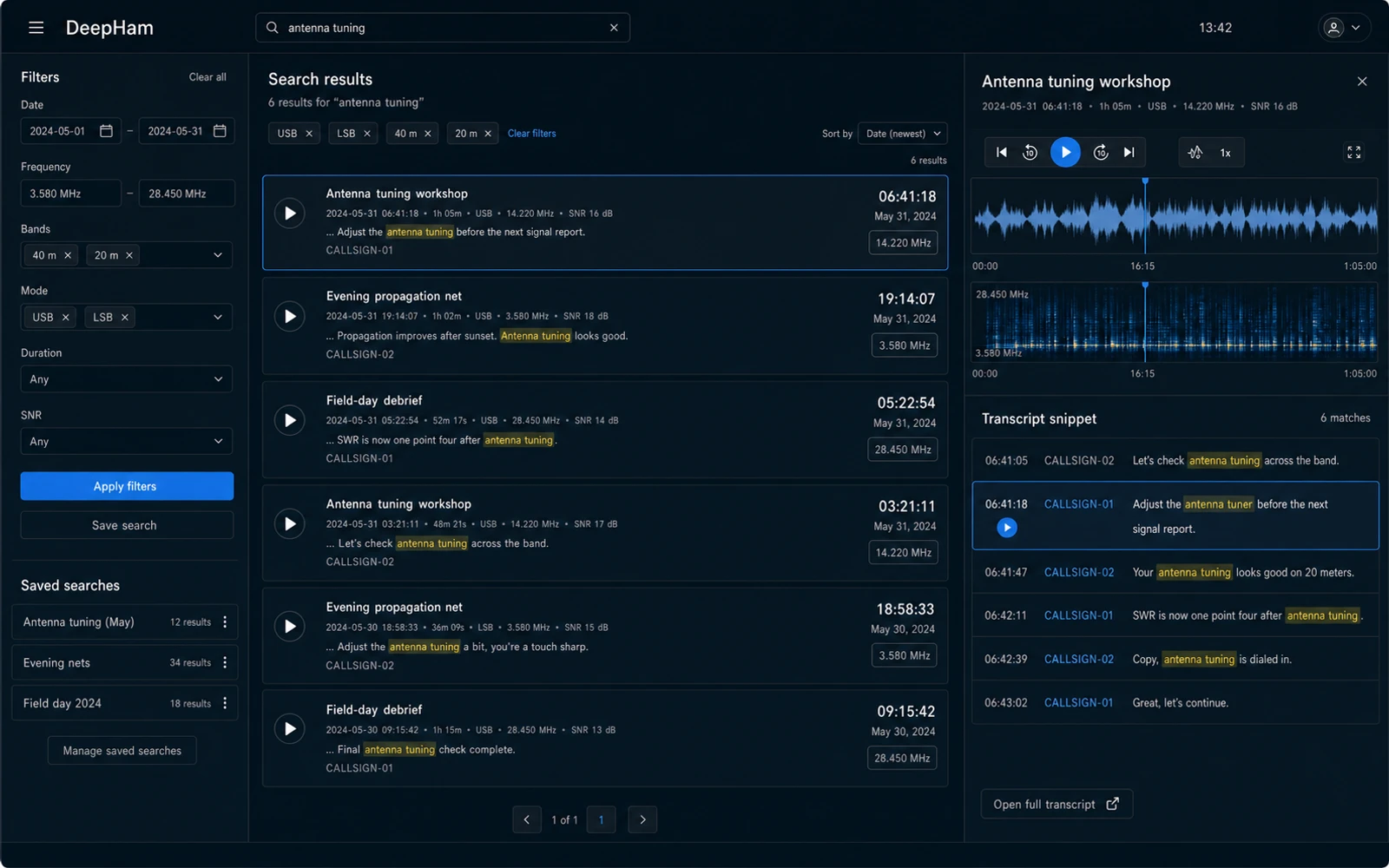1389x868 pixels.
Task: Remove USB chip above search results
Action: click(309, 134)
